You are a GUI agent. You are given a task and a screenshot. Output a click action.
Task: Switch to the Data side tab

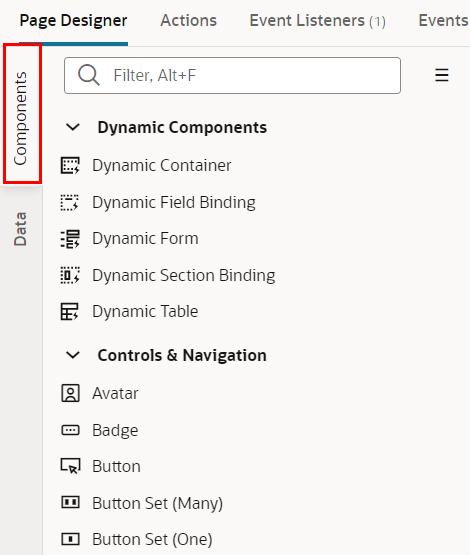coord(20,229)
